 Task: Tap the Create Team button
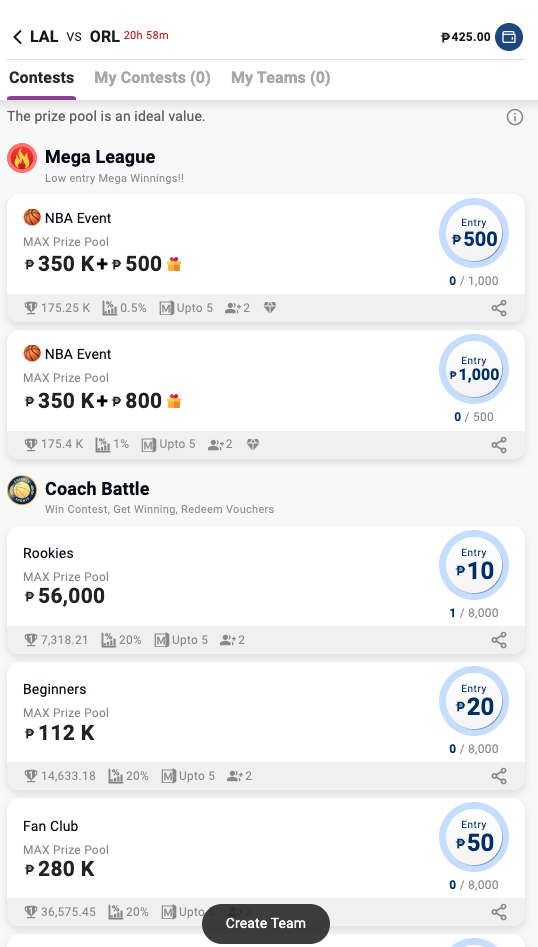coord(266,923)
